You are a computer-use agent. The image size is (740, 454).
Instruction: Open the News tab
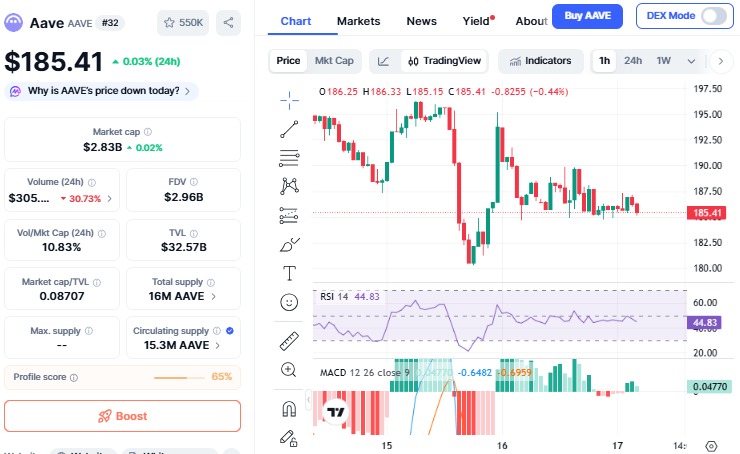pos(421,21)
